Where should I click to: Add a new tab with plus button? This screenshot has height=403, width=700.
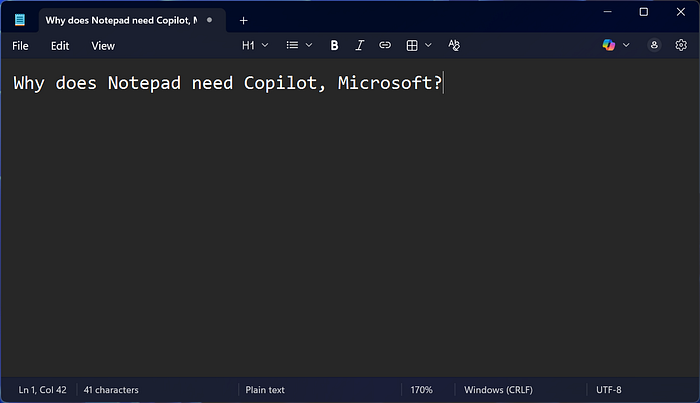[243, 20]
